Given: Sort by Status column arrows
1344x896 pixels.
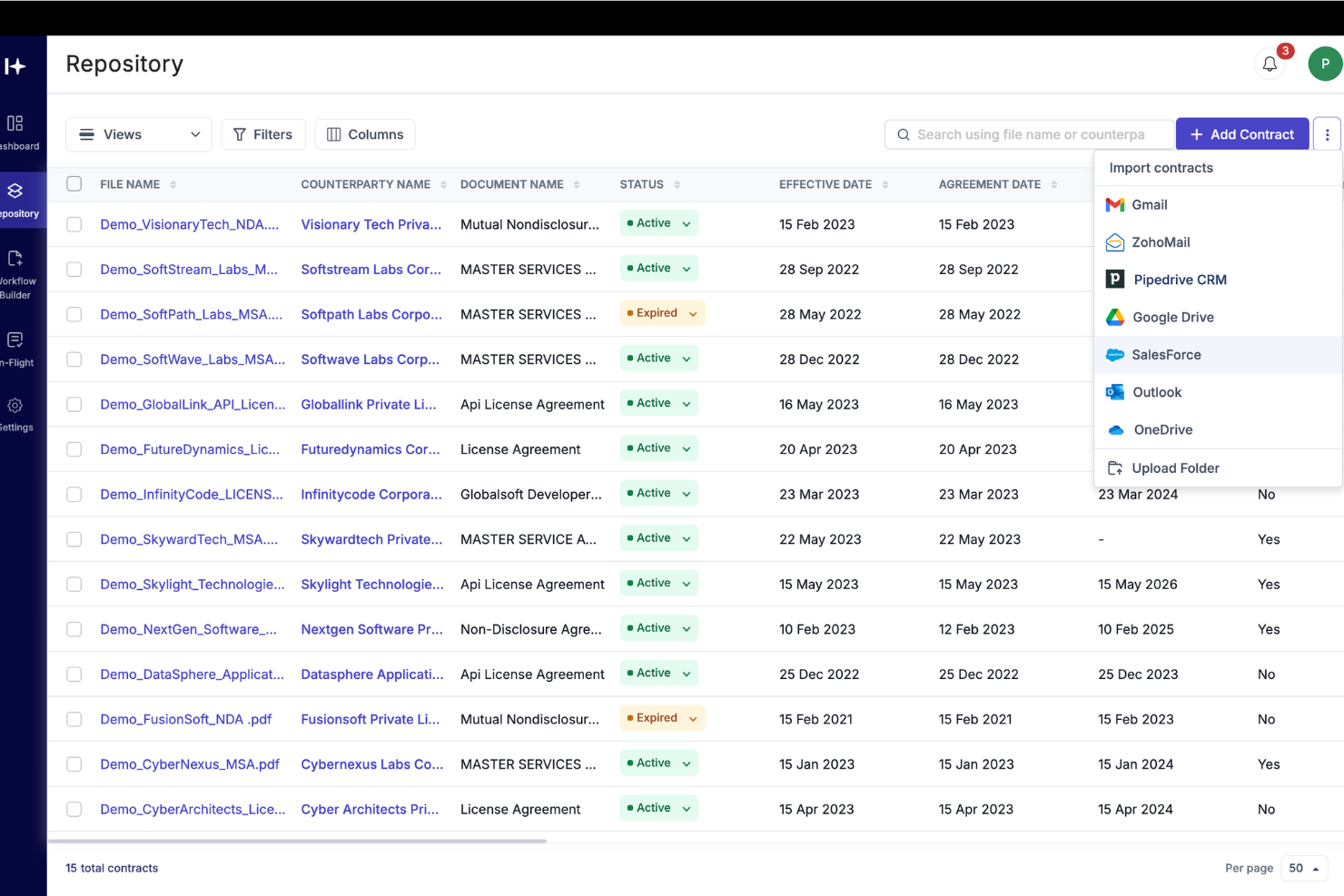Looking at the screenshot, I should pyautogui.click(x=677, y=184).
